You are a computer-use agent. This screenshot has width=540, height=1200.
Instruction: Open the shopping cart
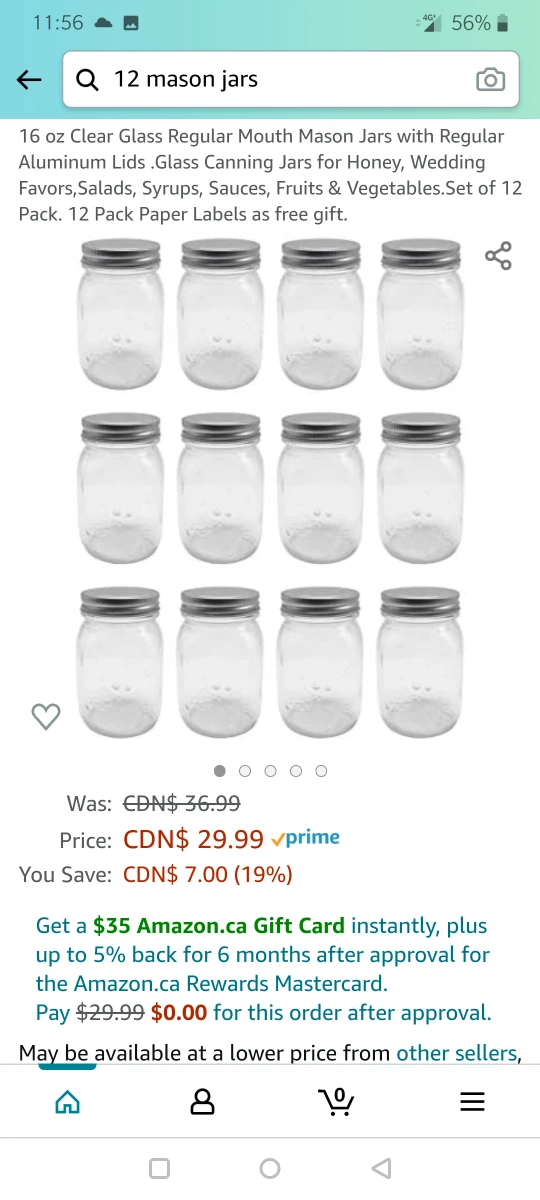click(336, 1101)
